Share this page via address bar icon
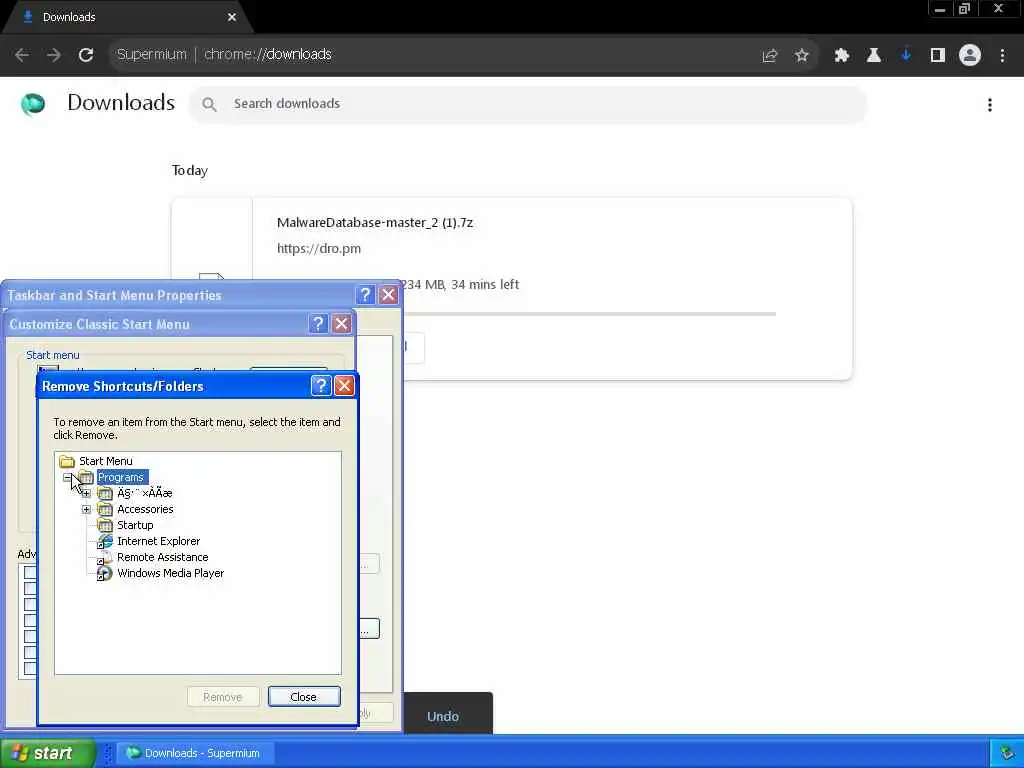Screen dimensions: 1024x768 [770, 56]
